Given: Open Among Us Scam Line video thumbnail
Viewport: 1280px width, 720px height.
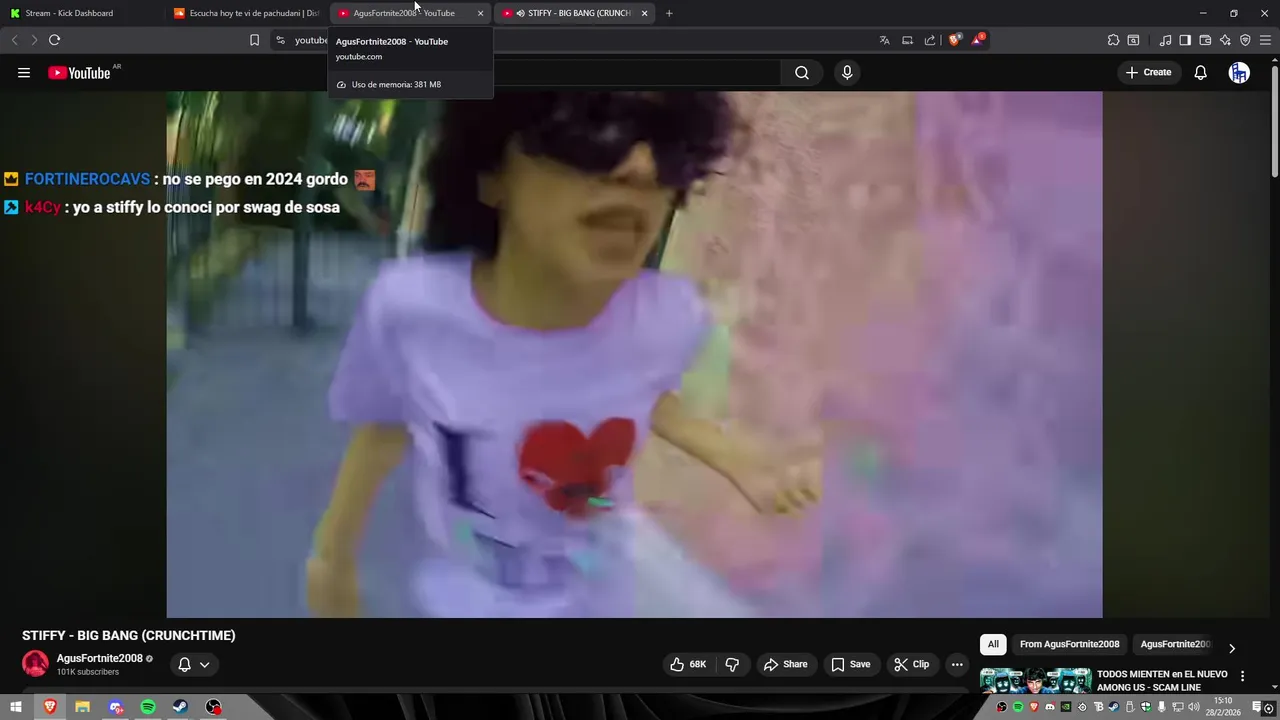Looking at the screenshot, I should pyautogui.click(x=1035, y=680).
